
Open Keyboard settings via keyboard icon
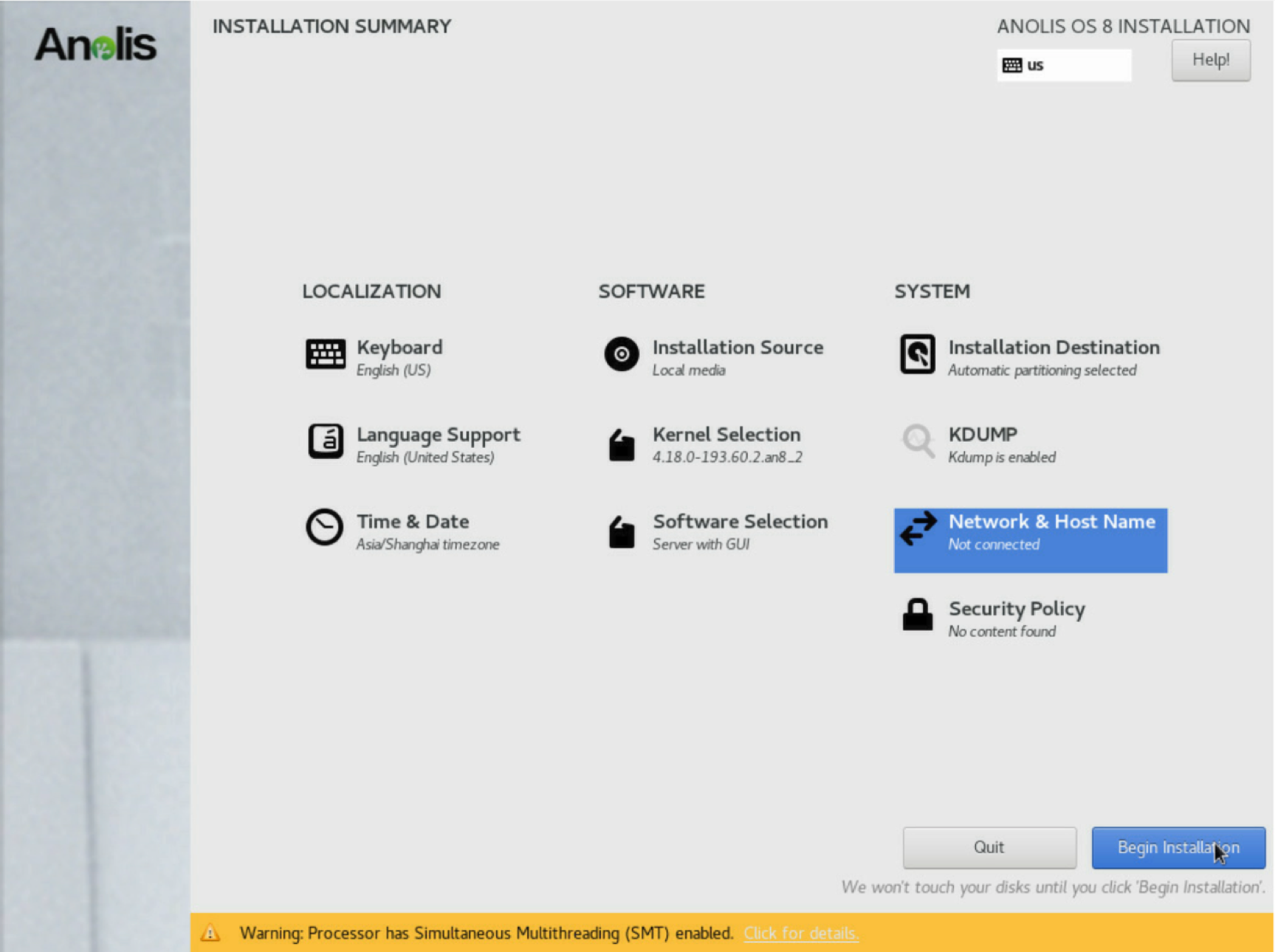pyautogui.click(x=325, y=354)
